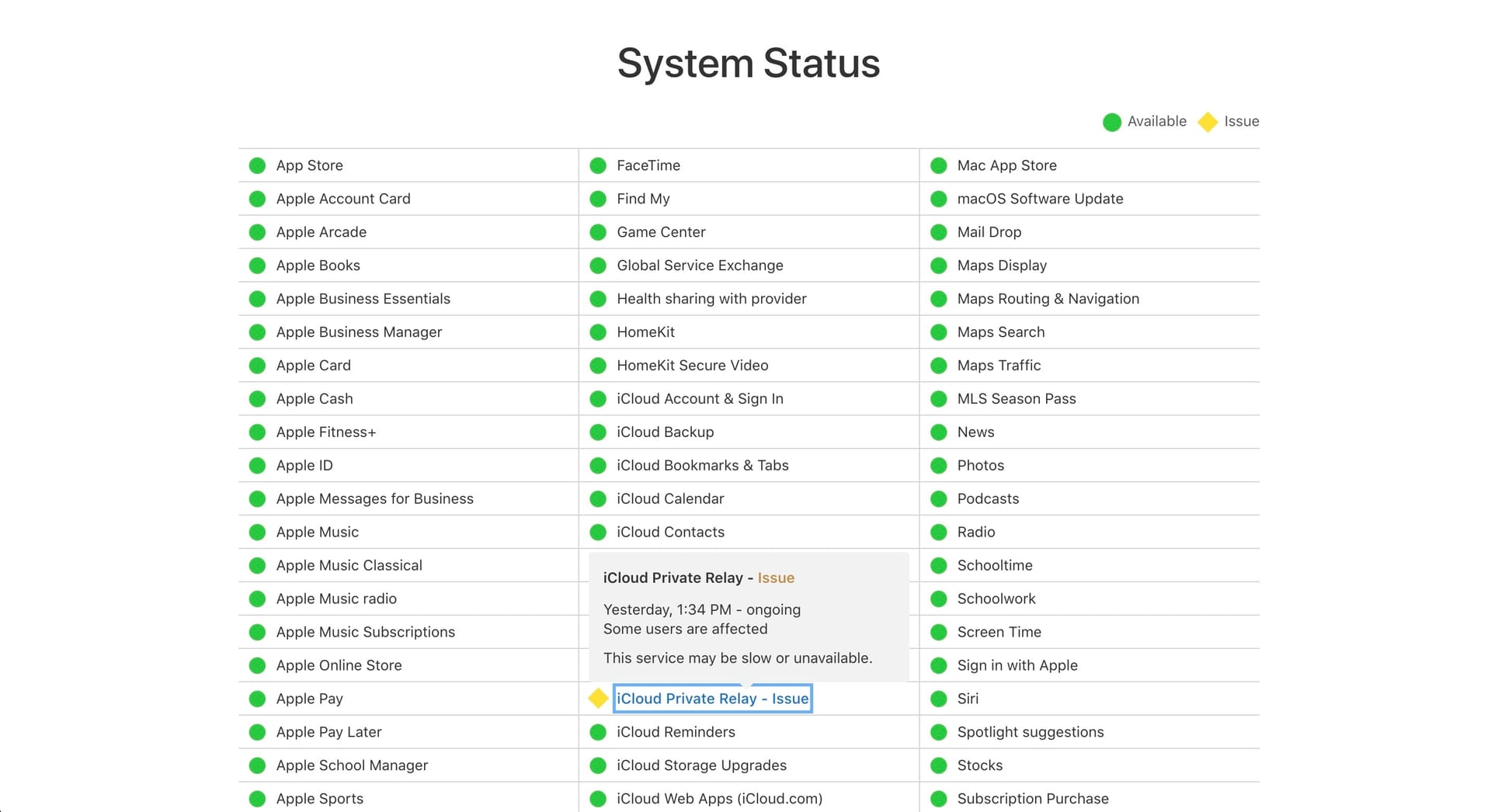Click the yellow diamond beside iCloud Private Relay
This screenshot has width=1491, height=812.
(598, 699)
